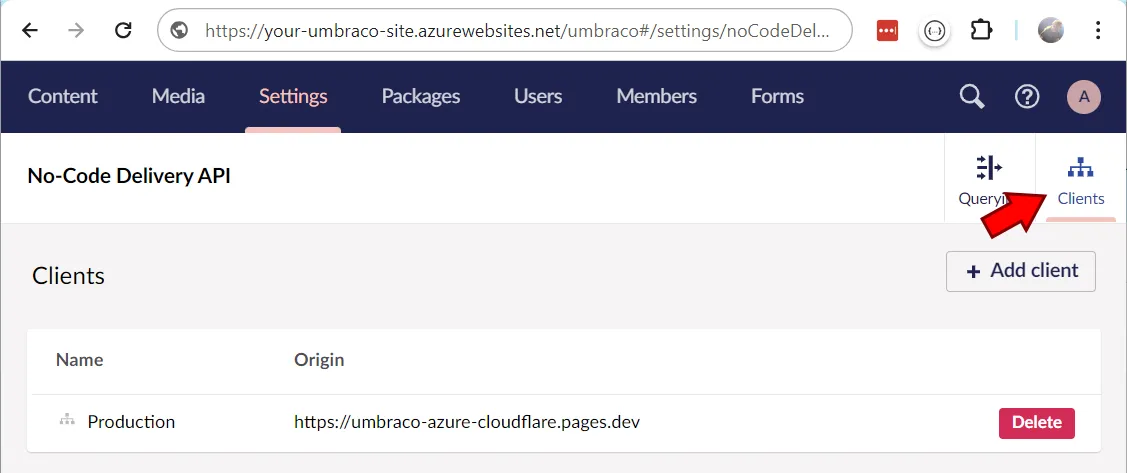
Task: Open the Chrome profile avatar
Action: point(1051,30)
